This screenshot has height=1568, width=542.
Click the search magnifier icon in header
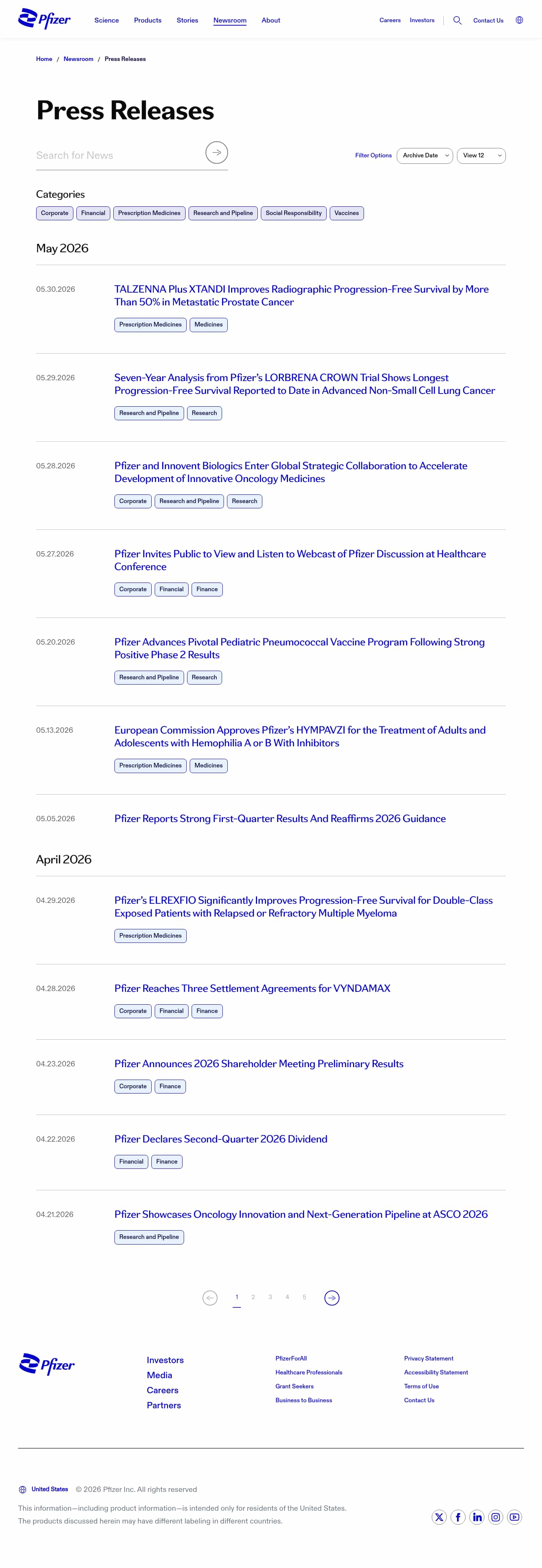457,20
